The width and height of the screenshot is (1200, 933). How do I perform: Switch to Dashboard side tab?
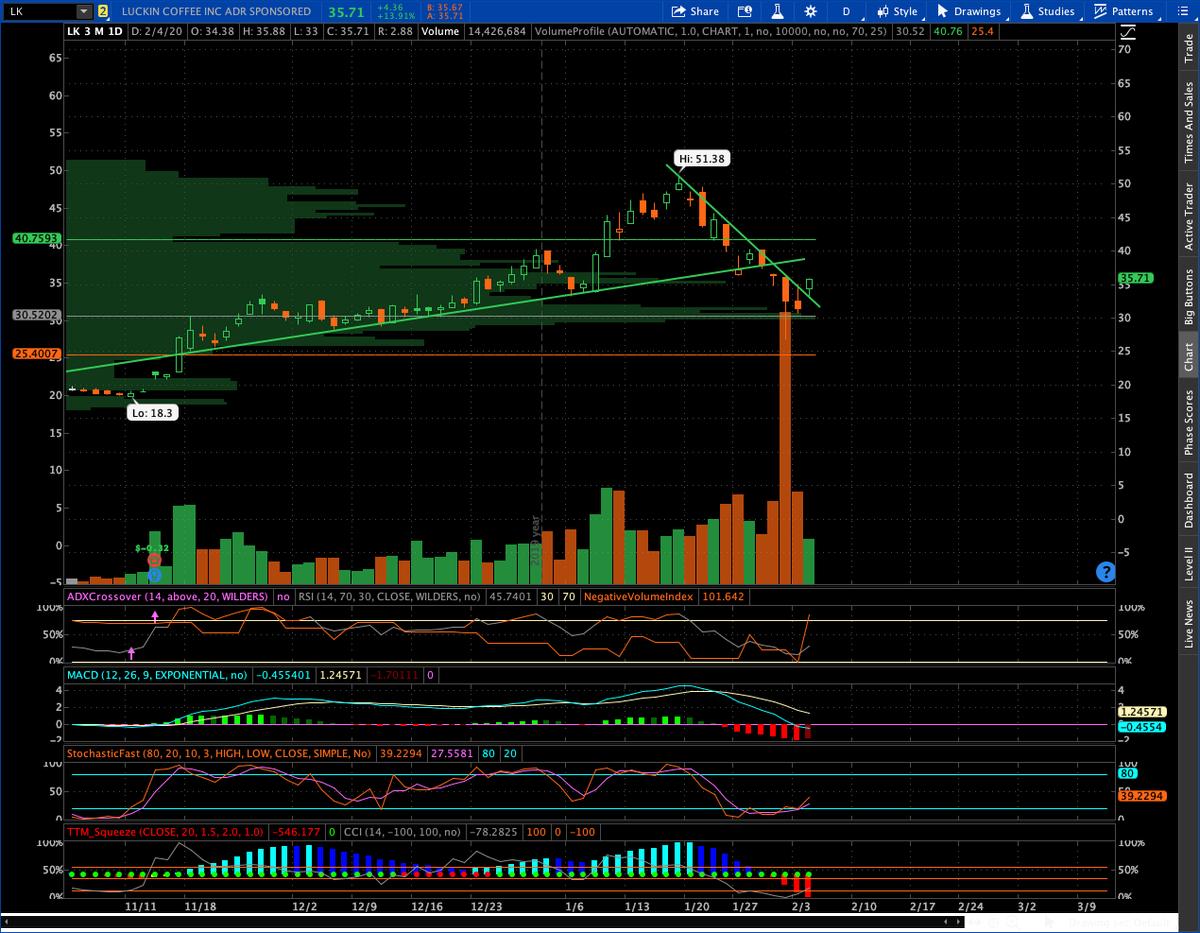coord(1188,501)
